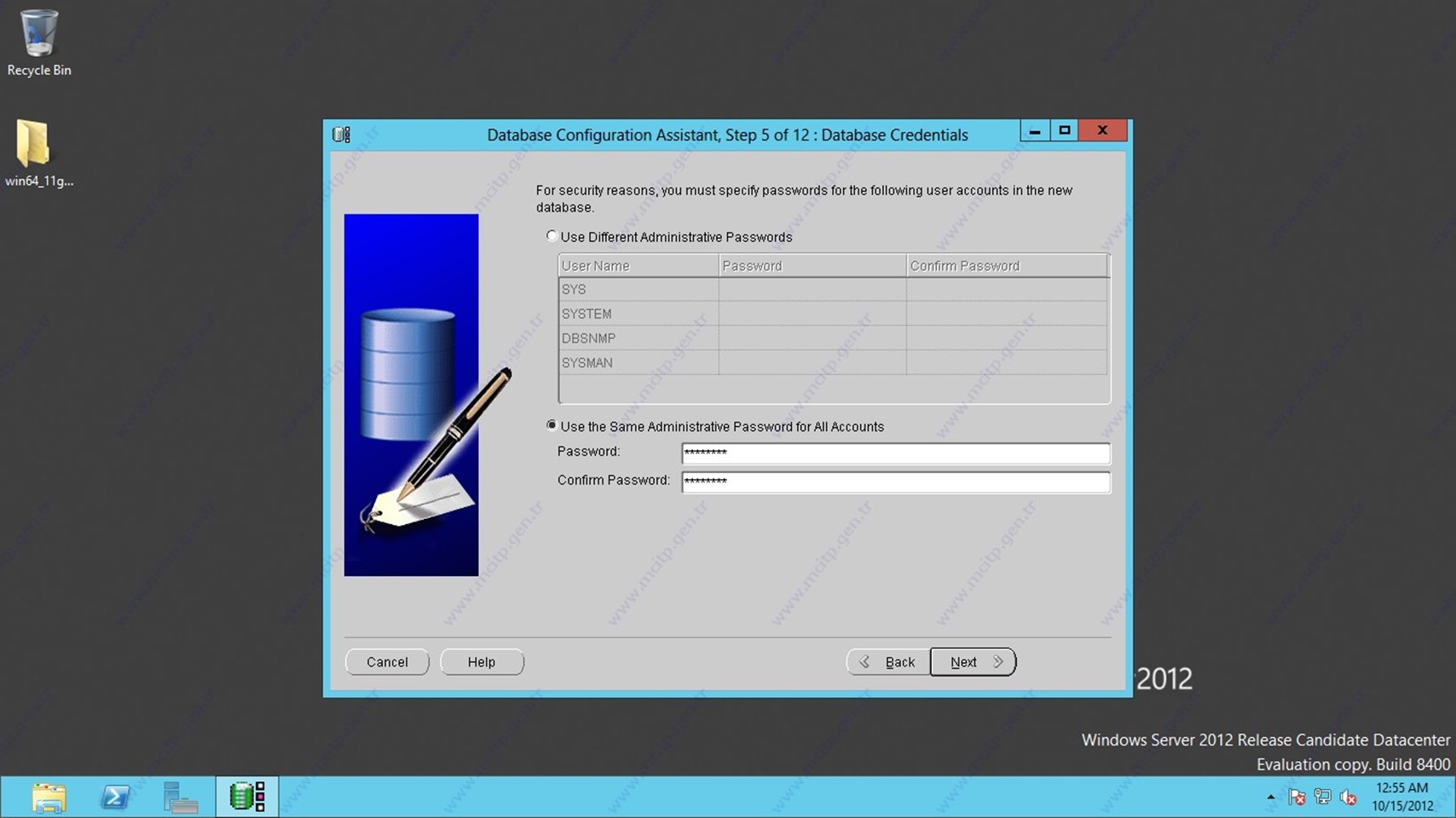
Task: Open Server Manager from the taskbar
Action: pyautogui.click(x=181, y=798)
